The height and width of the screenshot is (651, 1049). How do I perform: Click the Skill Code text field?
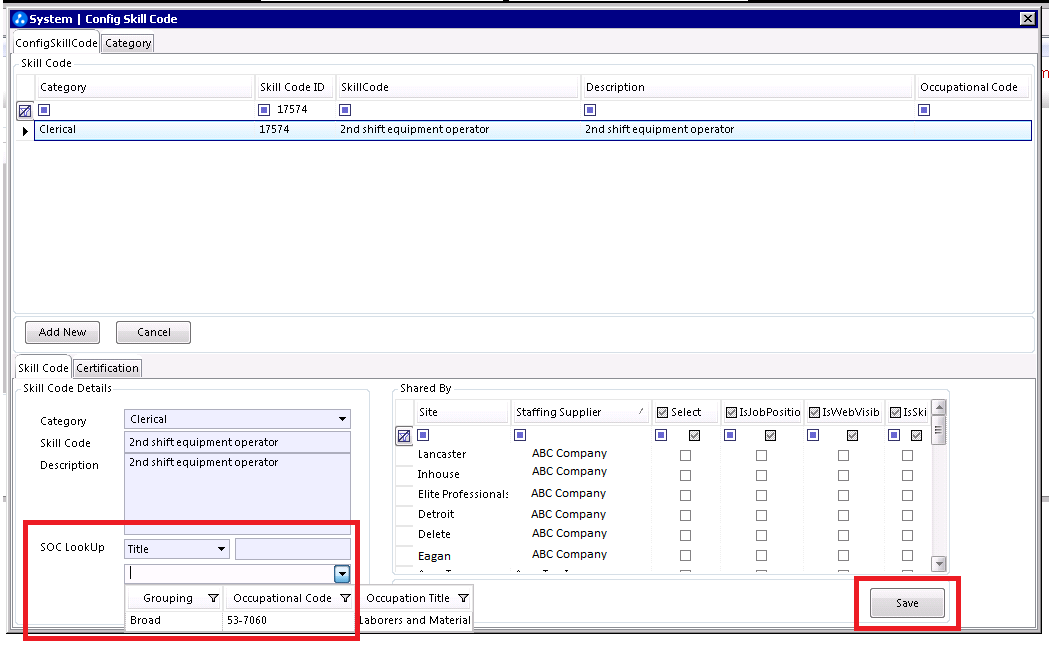click(237, 442)
